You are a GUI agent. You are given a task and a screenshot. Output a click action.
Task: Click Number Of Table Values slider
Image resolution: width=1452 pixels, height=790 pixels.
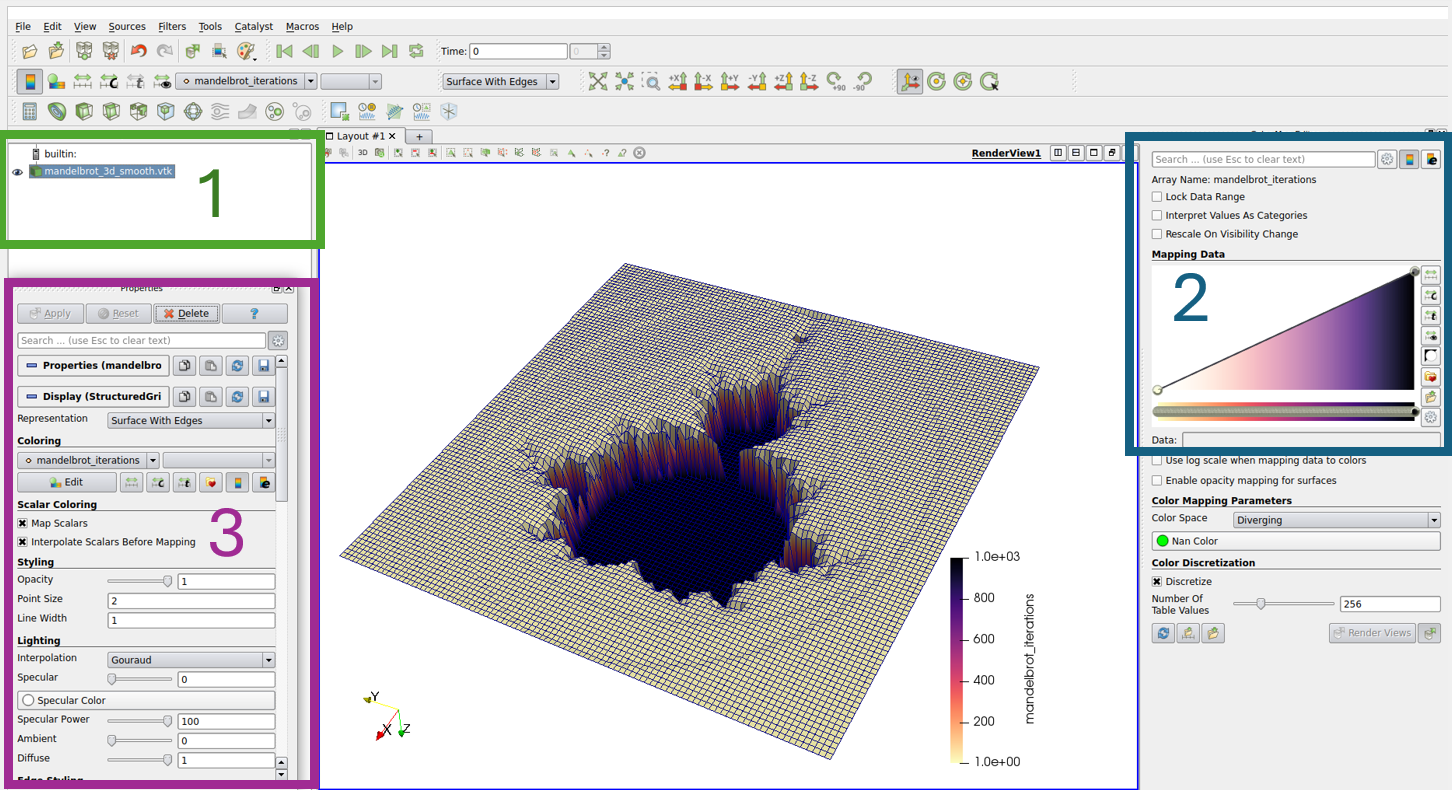click(1282, 604)
